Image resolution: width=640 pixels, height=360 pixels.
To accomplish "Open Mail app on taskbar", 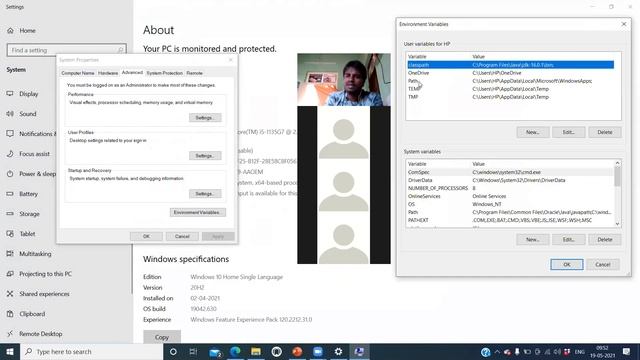I will coord(215,352).
